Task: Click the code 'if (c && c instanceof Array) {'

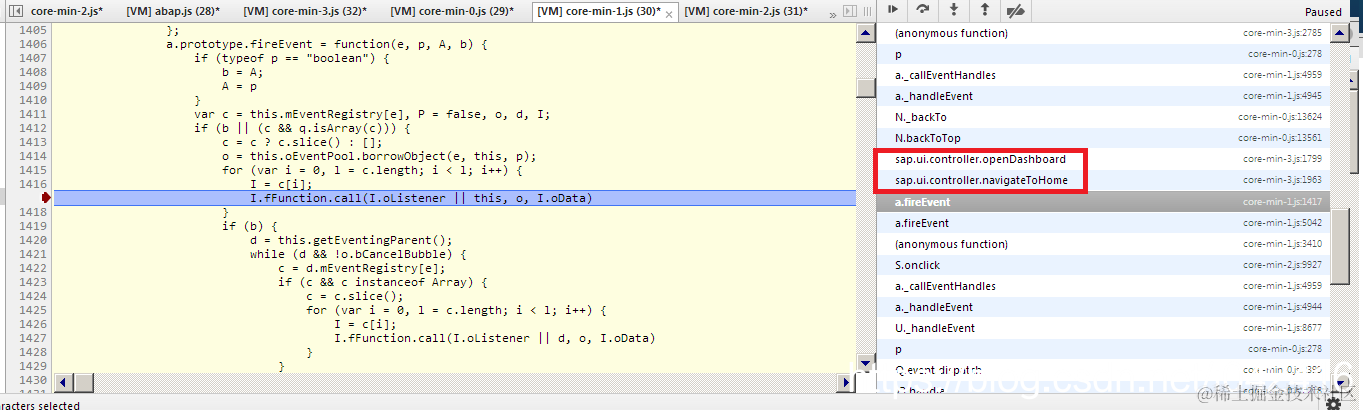Action: 381,283
